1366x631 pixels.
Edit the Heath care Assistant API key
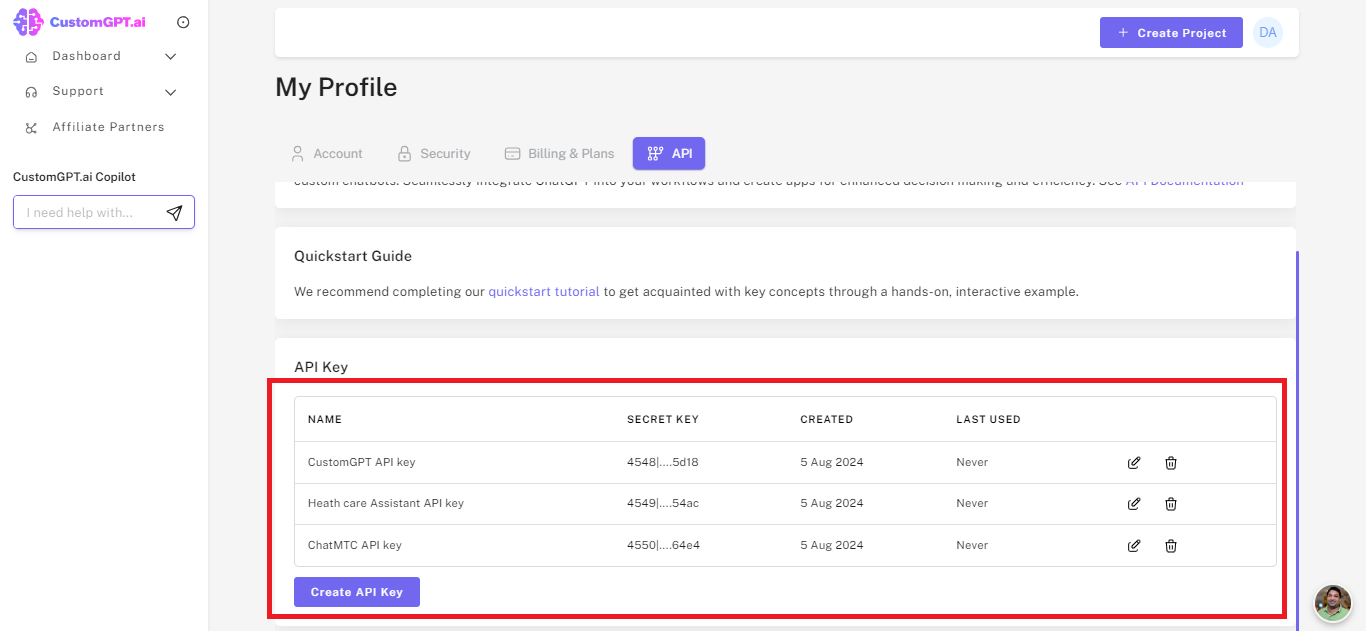[1133, 503]
